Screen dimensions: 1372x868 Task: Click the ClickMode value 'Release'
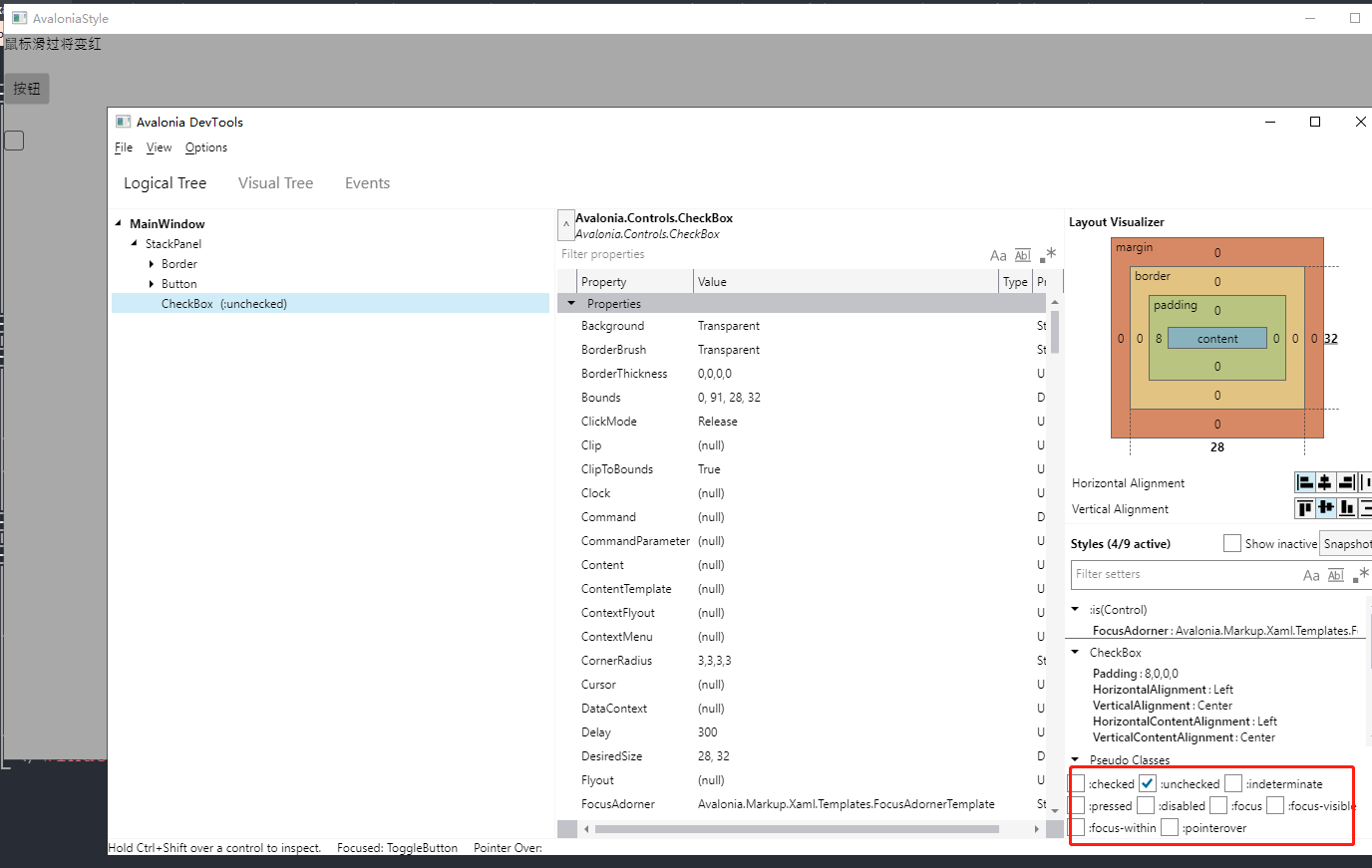[x=718, y=422]
